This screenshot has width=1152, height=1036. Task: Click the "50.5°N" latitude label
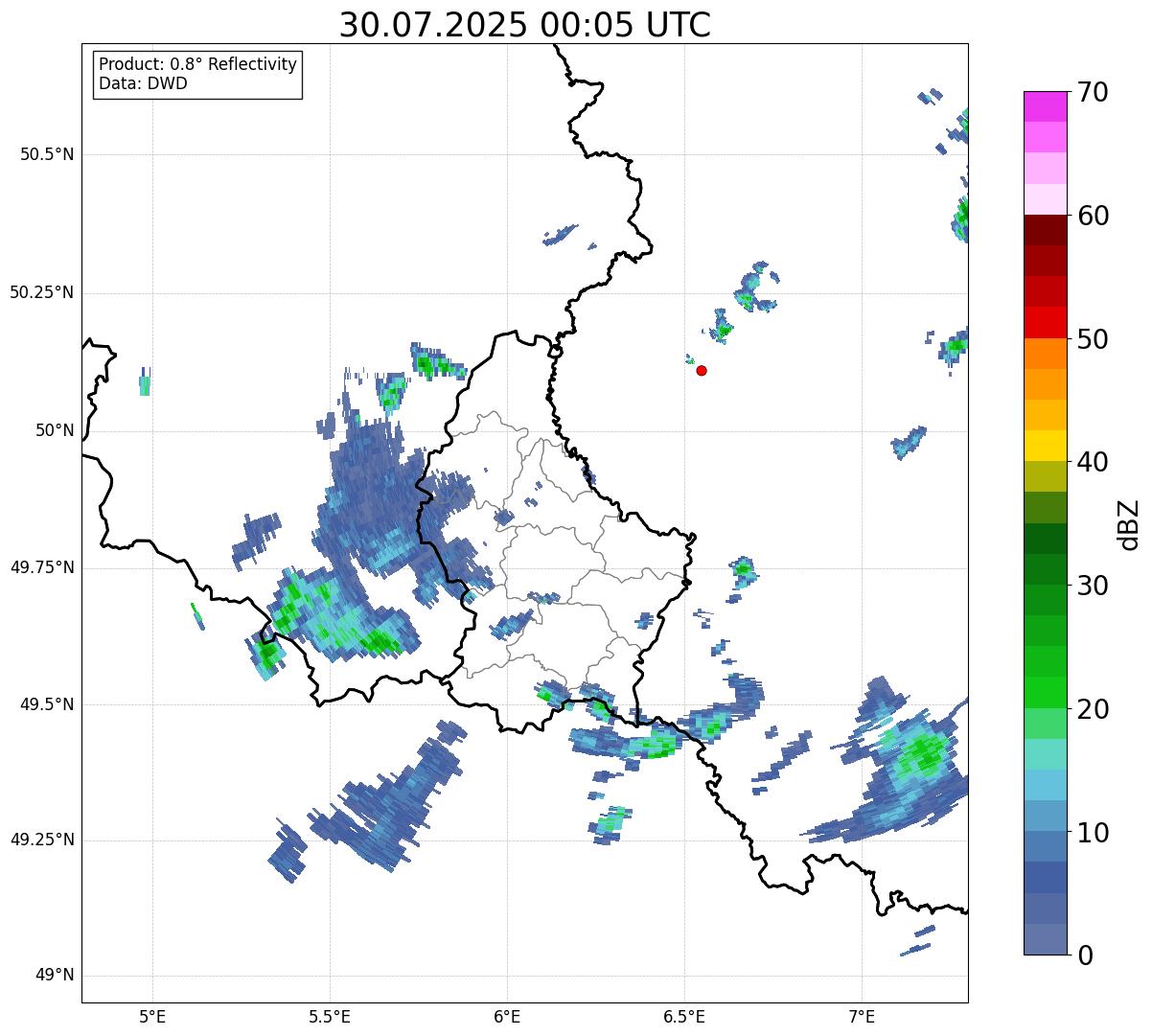46,154
